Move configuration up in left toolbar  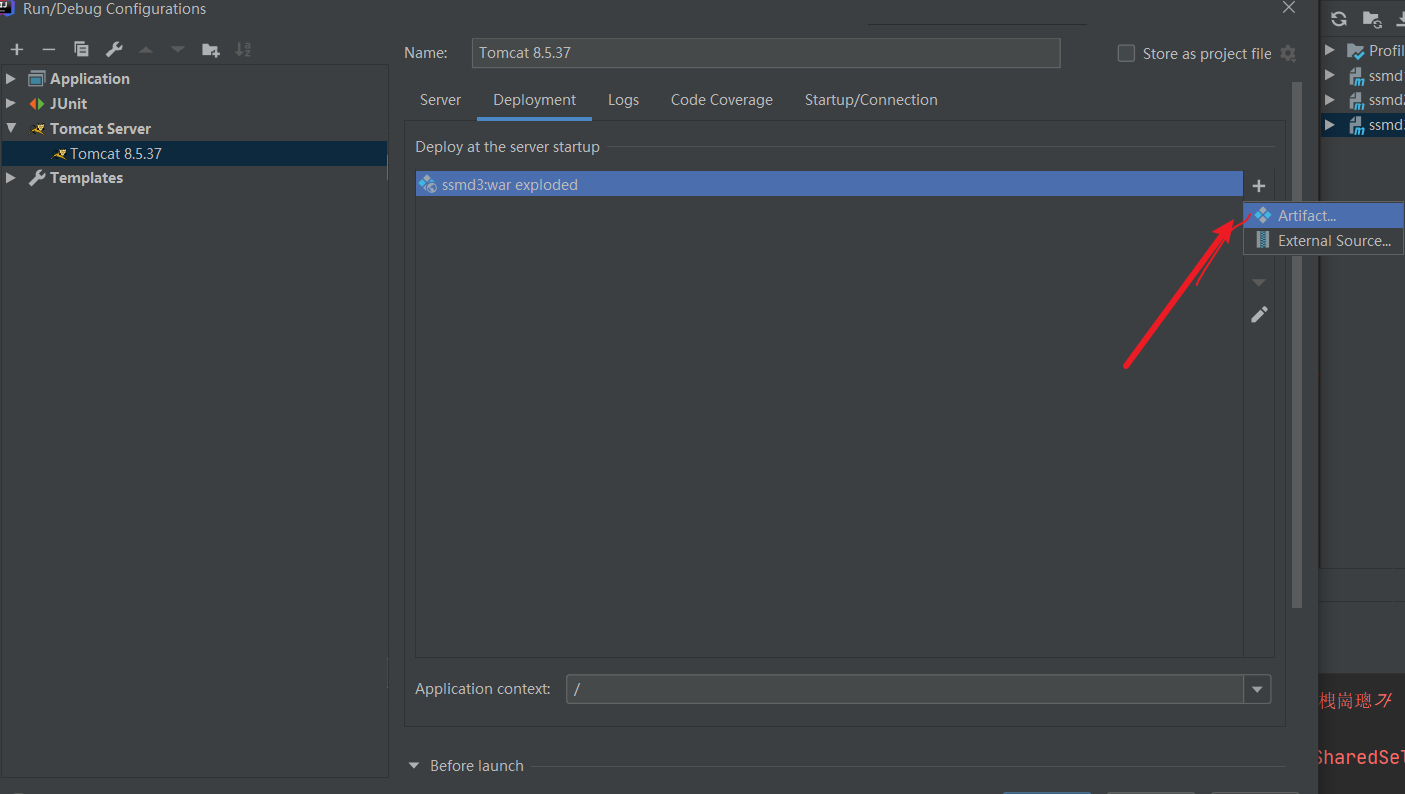click(146, 49)
